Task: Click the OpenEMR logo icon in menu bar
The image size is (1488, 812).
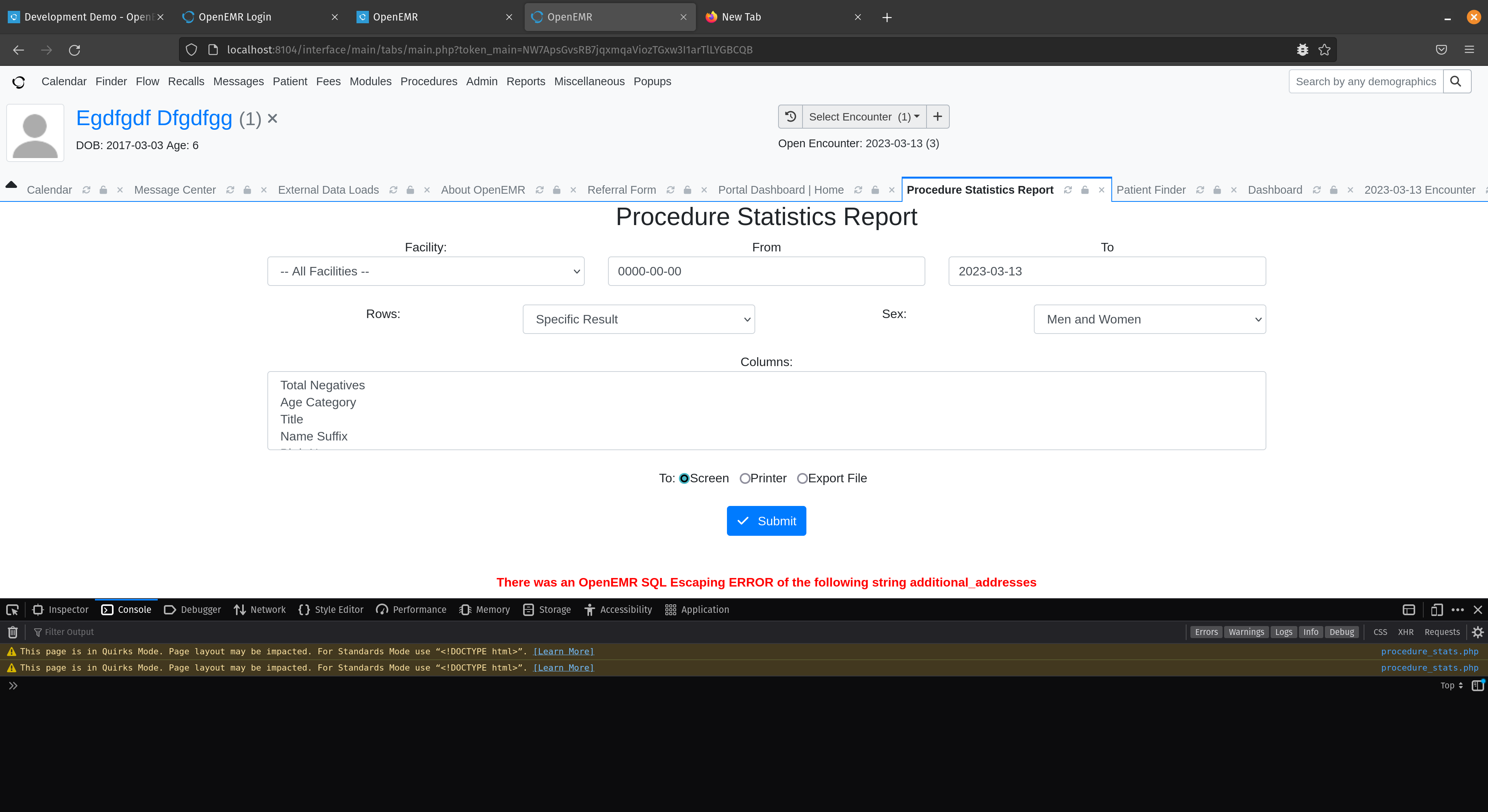Action: [19, 82]
